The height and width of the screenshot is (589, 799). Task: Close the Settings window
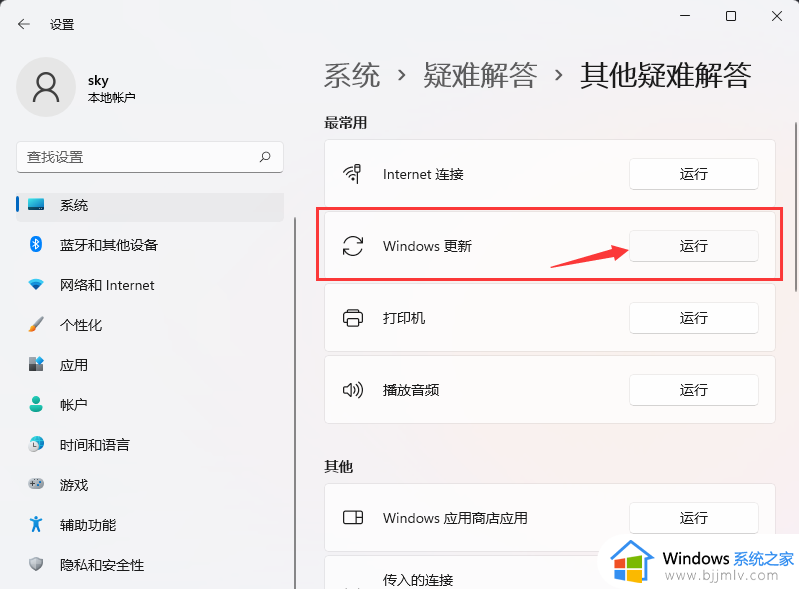click(777, 16)
